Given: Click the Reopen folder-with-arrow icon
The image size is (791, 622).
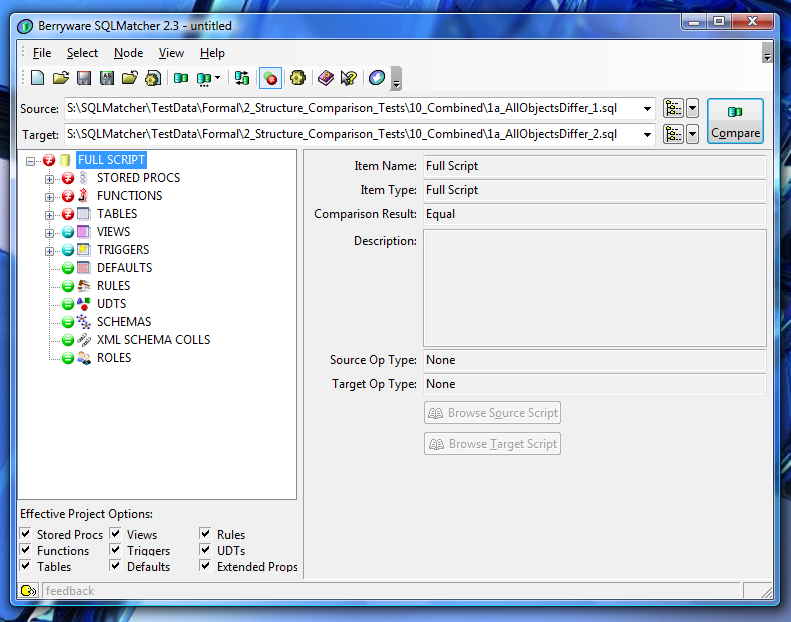Looking at the screenshot, I should point(130,78).
